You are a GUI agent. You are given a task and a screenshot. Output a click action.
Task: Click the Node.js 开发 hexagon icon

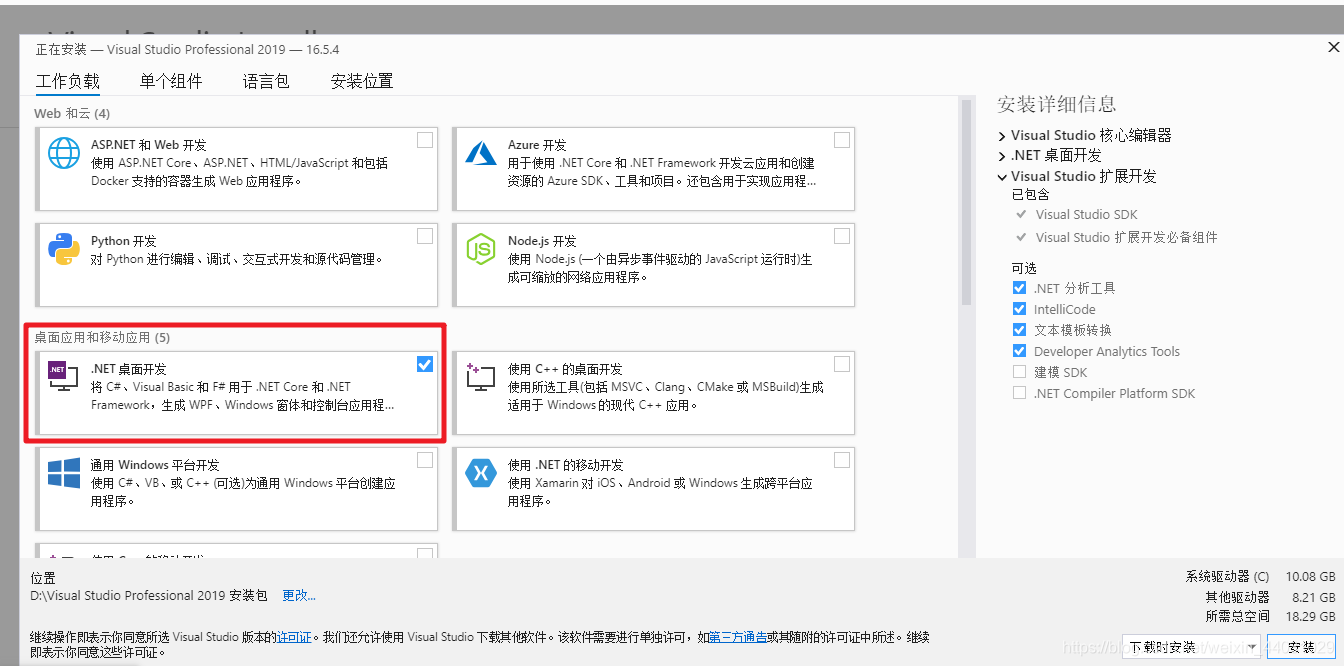pos(481,248)
